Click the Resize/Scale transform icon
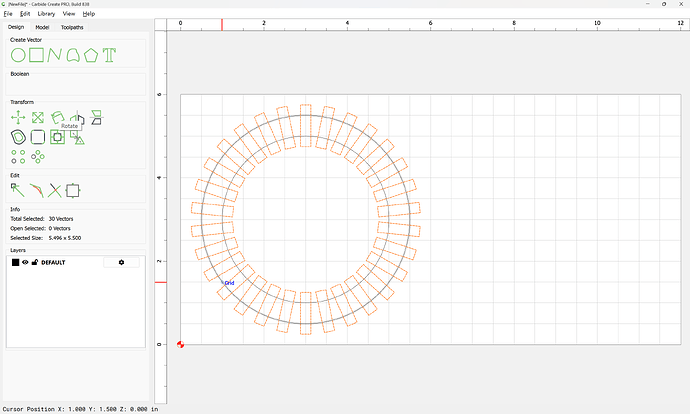 click(37, 117)
